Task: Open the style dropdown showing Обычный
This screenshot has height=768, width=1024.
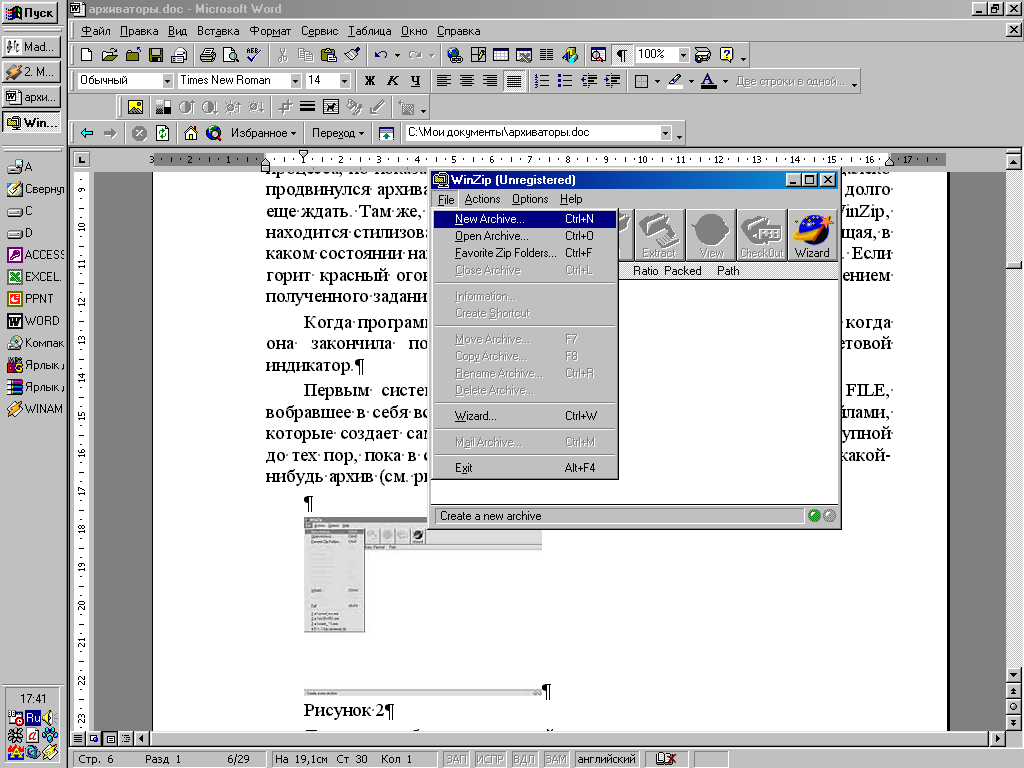Action: click(167, 81)
